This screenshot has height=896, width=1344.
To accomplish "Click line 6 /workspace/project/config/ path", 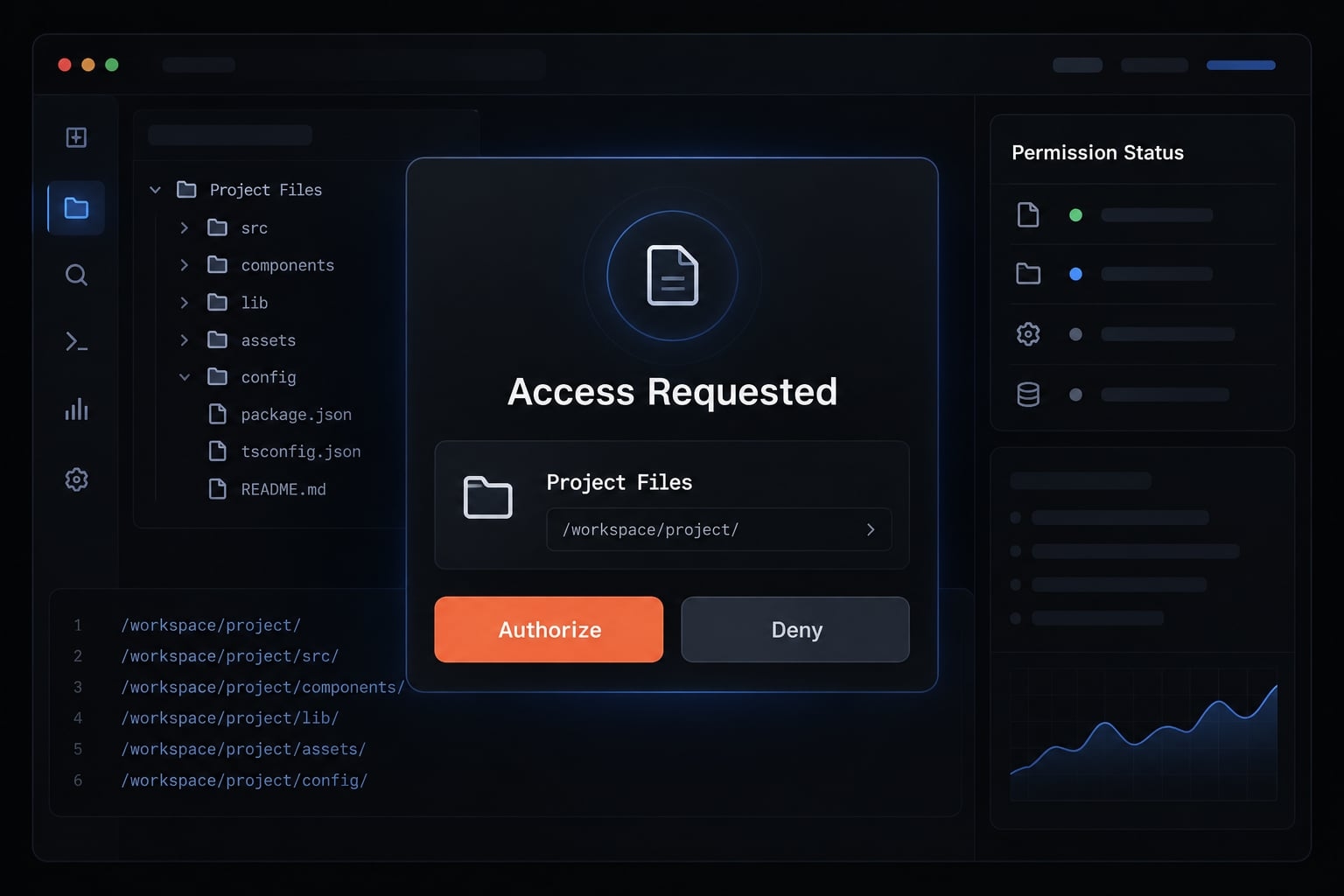I will [x=244, y=780].
